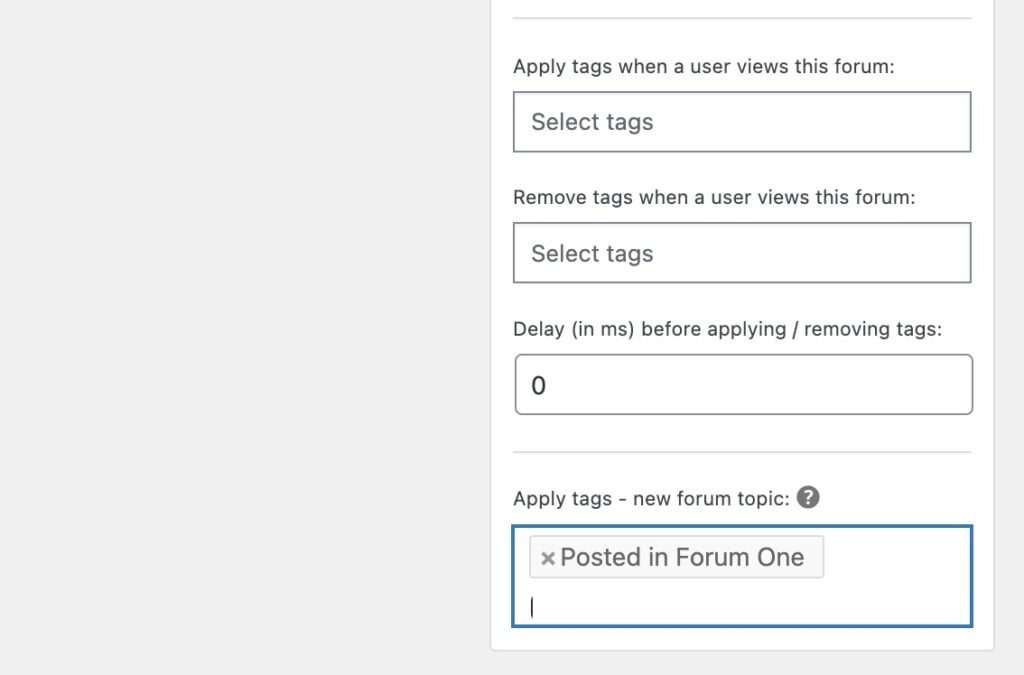This screenshot has width=1024, height=675.
Task: Click the "Delay (in ms) before applying / removing tags" label
Action: pyautogui.click(x=728, y=329)
